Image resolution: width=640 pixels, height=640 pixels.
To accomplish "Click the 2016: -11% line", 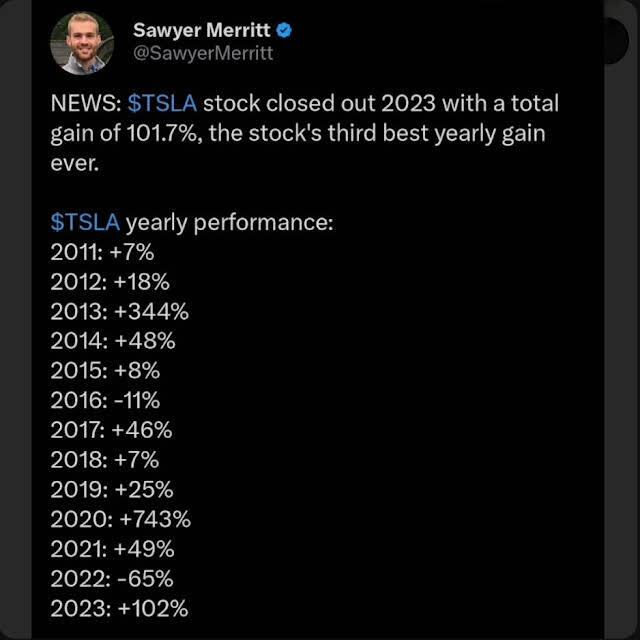I will tap(105, 401).
